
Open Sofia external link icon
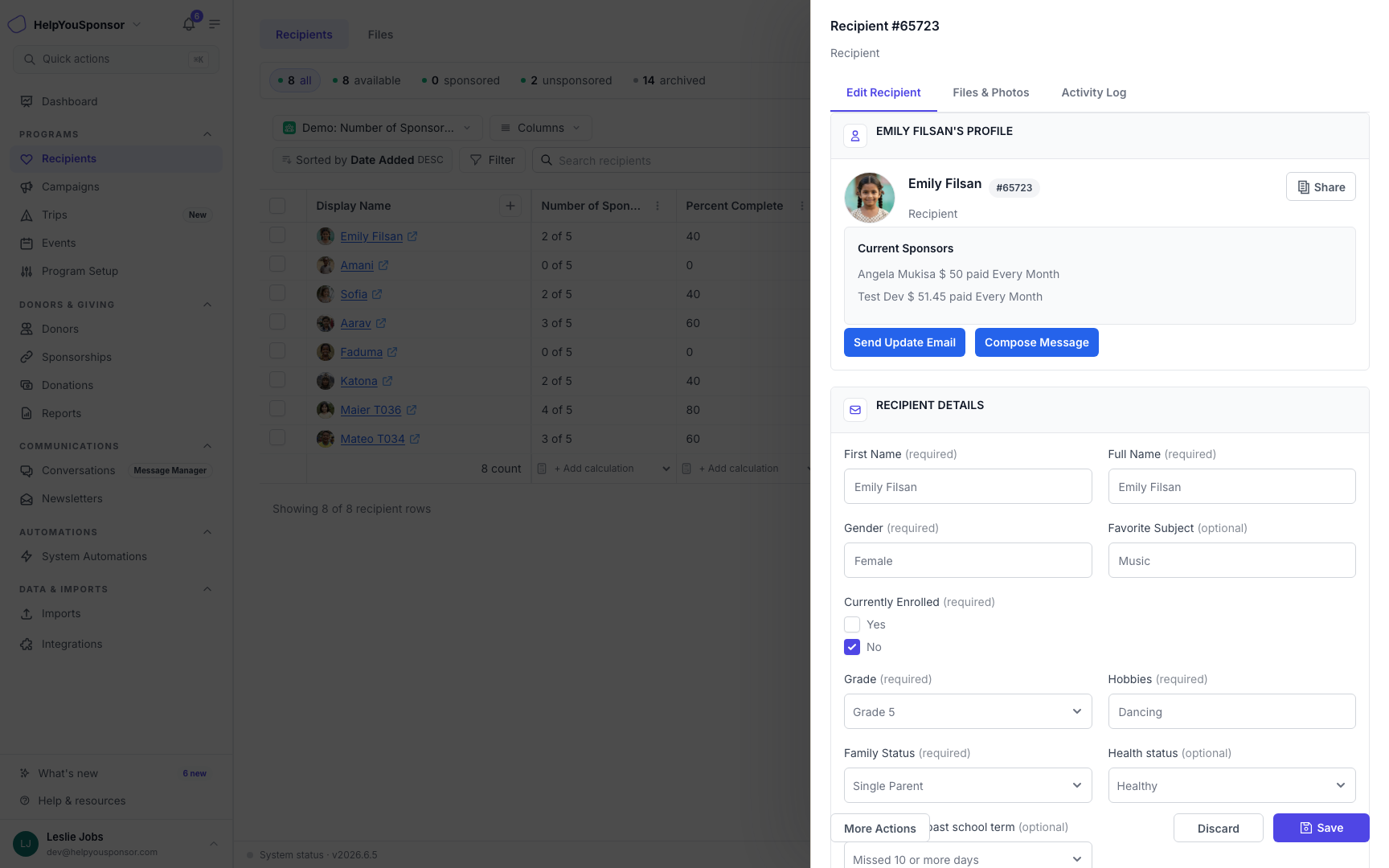377,294
